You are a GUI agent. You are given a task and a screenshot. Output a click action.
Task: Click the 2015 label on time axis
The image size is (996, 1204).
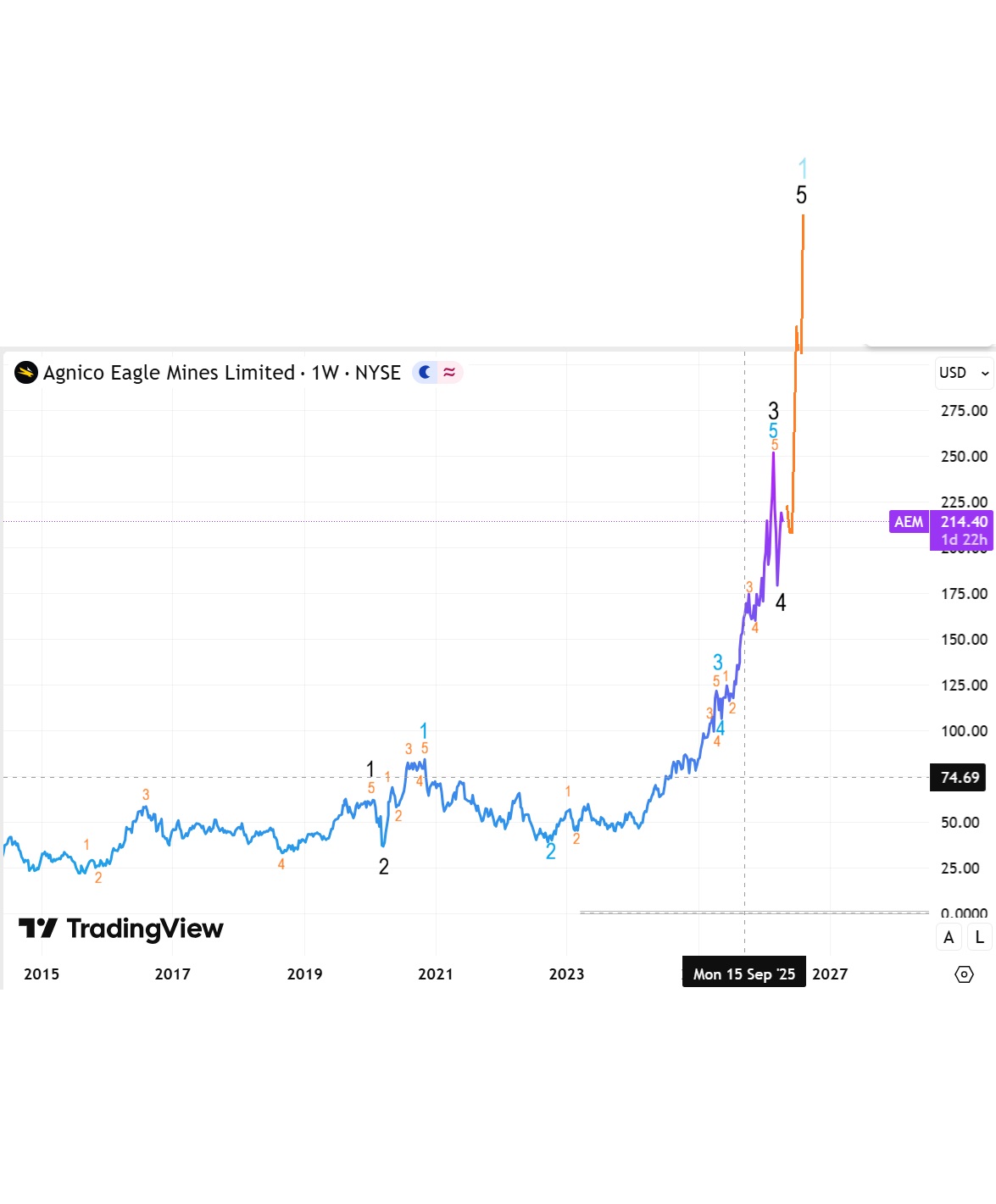click(x=42, y=974)
